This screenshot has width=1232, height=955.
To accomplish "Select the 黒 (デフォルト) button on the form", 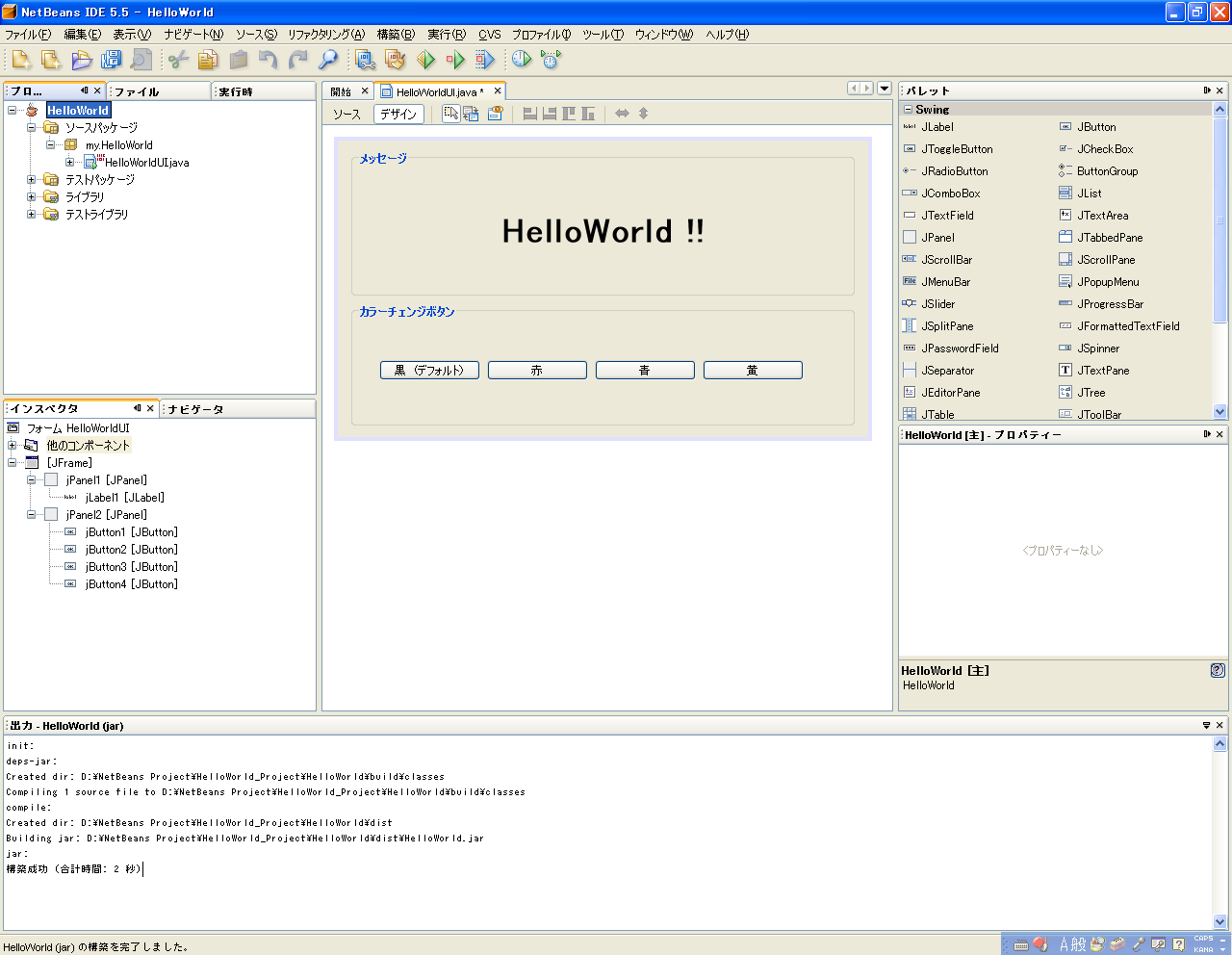I will [x=429, y=371].
